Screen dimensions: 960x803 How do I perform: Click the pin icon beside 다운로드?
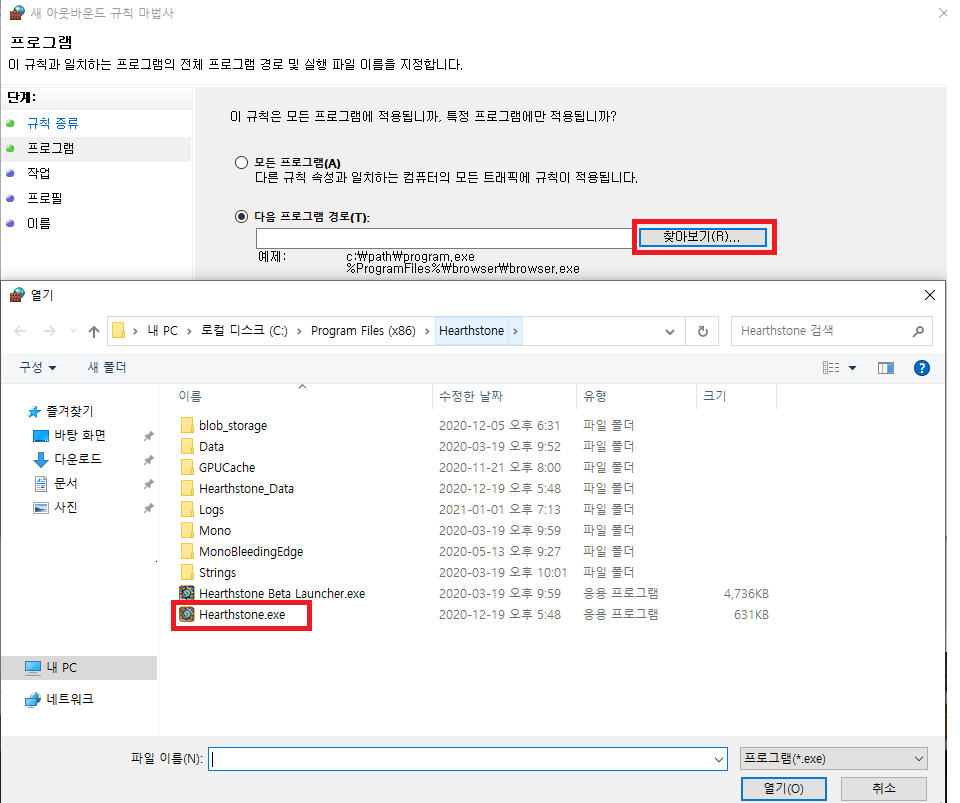148,460
